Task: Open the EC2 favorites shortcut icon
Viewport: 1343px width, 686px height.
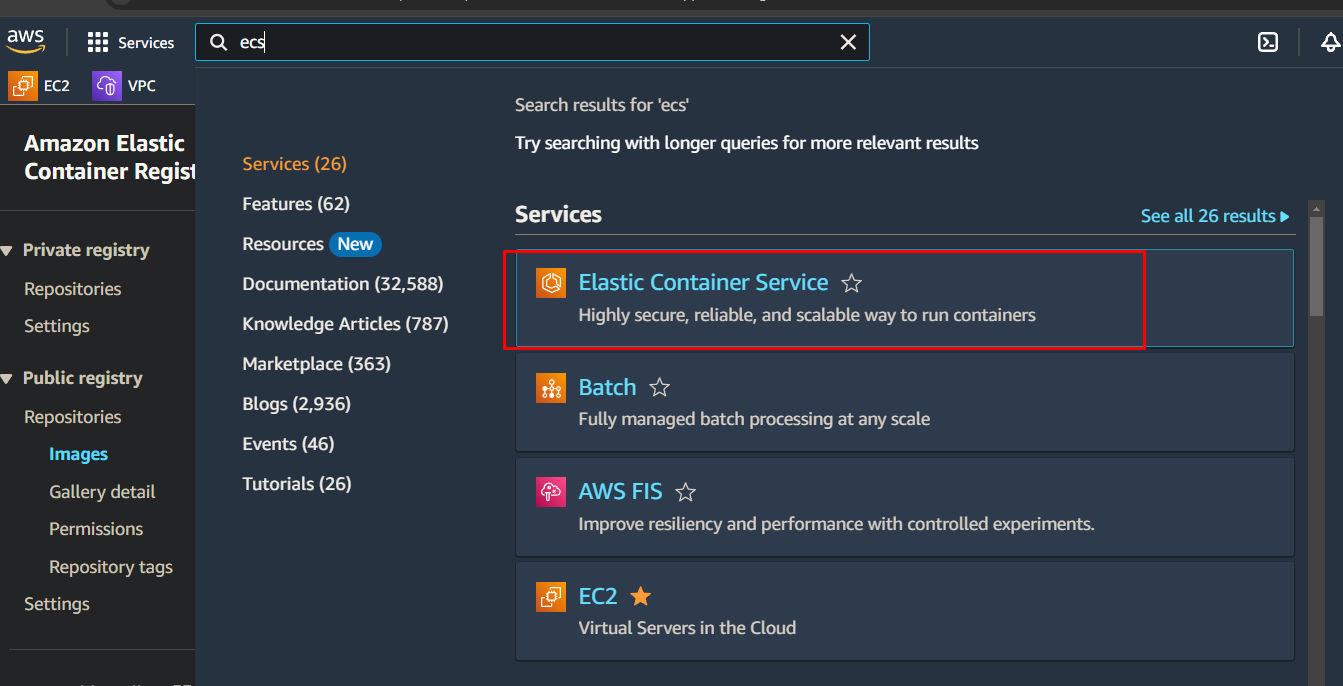Action: click(20, 85)
